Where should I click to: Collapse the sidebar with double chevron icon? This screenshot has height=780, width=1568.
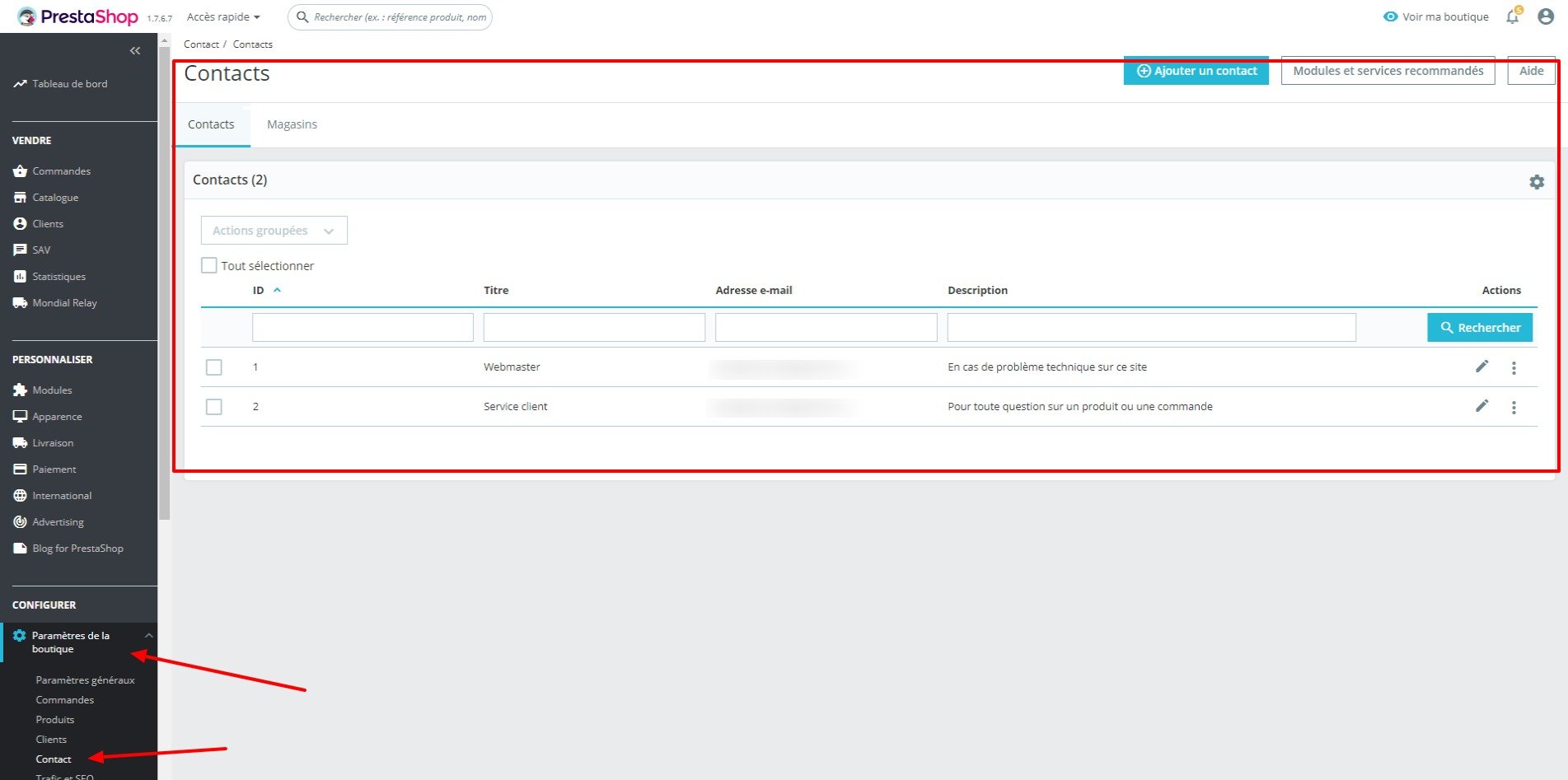click(135, 51)
